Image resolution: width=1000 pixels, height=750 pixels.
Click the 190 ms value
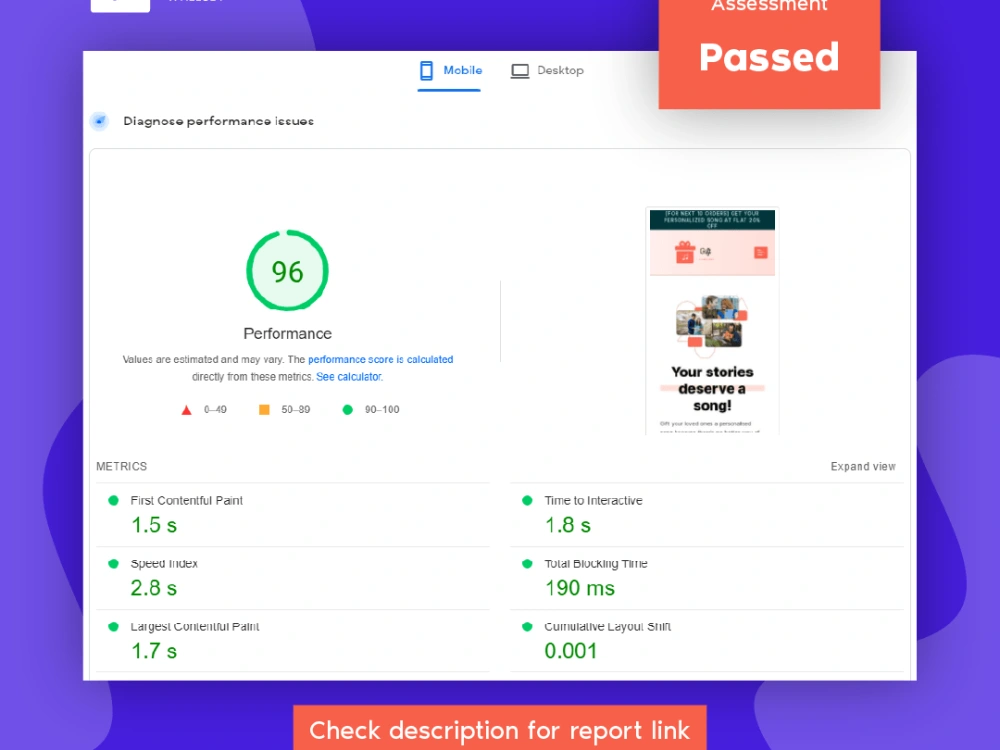pyautogui.click(x=580, y=588)
